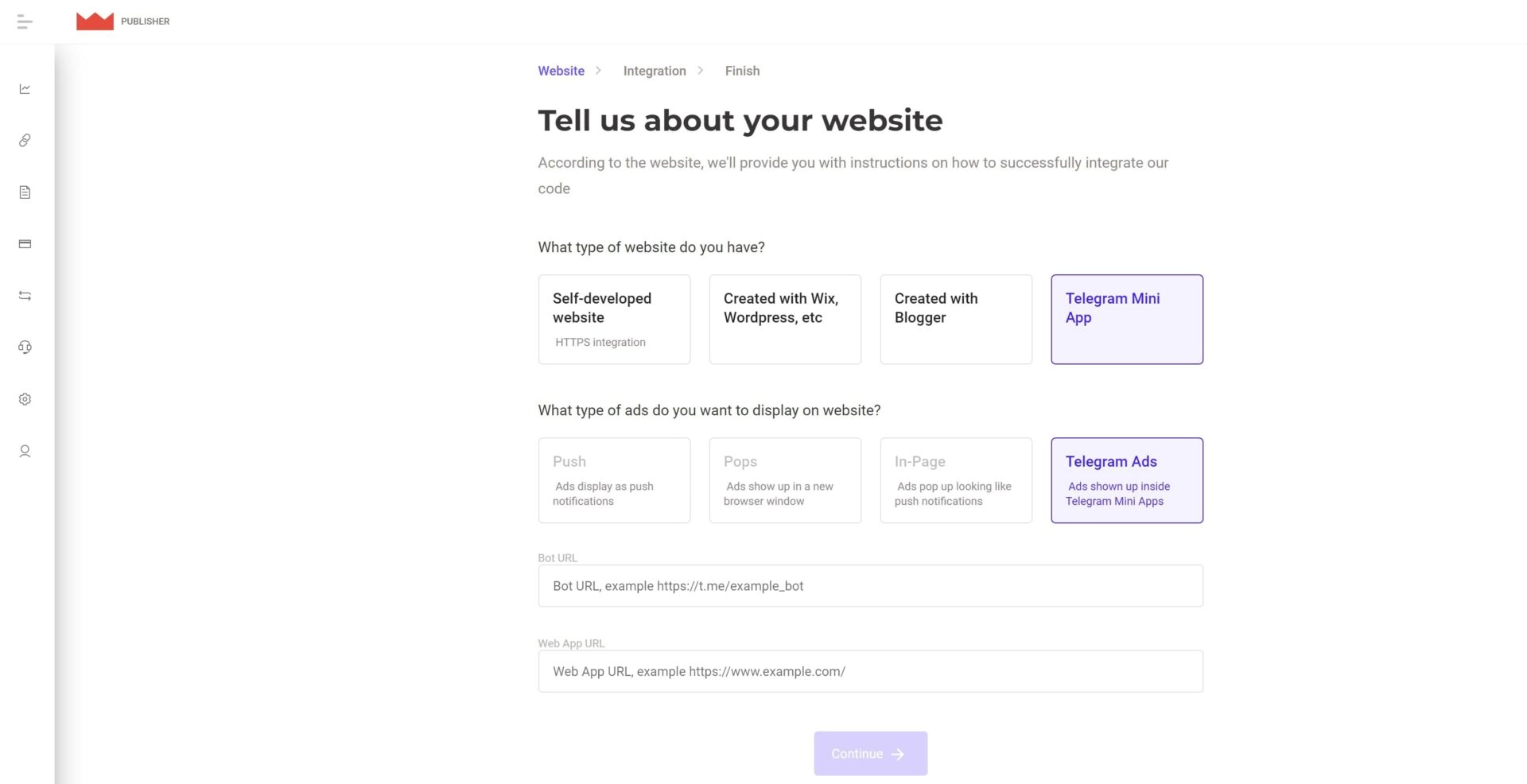The width and height of the screenshot is (1527, 784).
Task: Open statistics chart icon in sidebar
Action: [25, 89]
